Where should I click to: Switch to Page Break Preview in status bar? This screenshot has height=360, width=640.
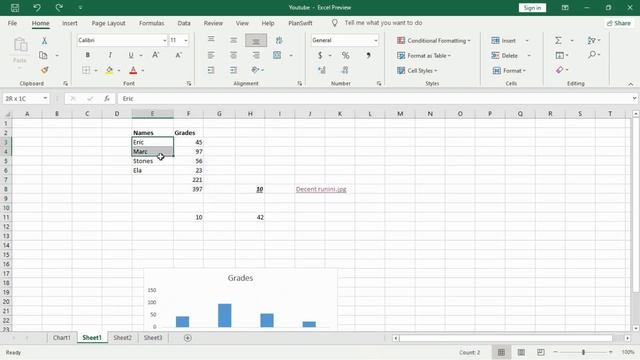[540, 352]
